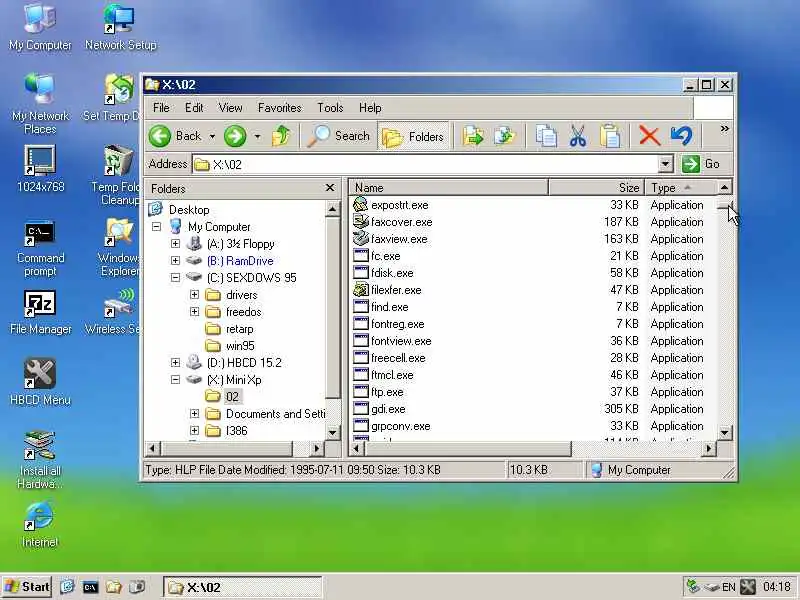The width and height of the screenshot is (800, 600).
Task: Select the faxcover.exe file icon
Action: pyautogui.click(x=361, y=221)
